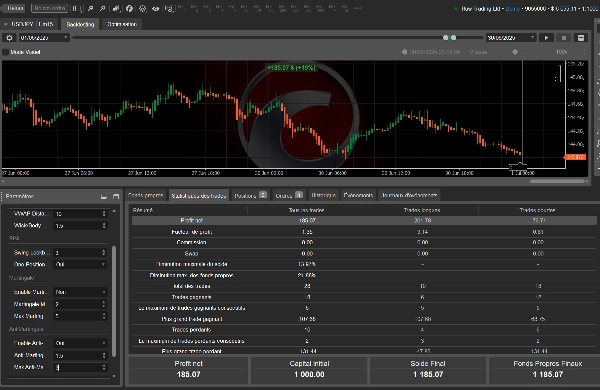Switch to the Backtesting tab

[x=80, y=24]
